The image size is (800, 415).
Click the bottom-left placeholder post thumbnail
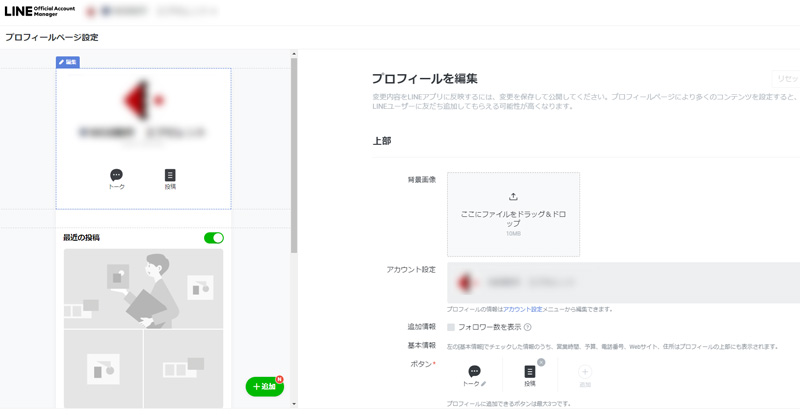104,369
